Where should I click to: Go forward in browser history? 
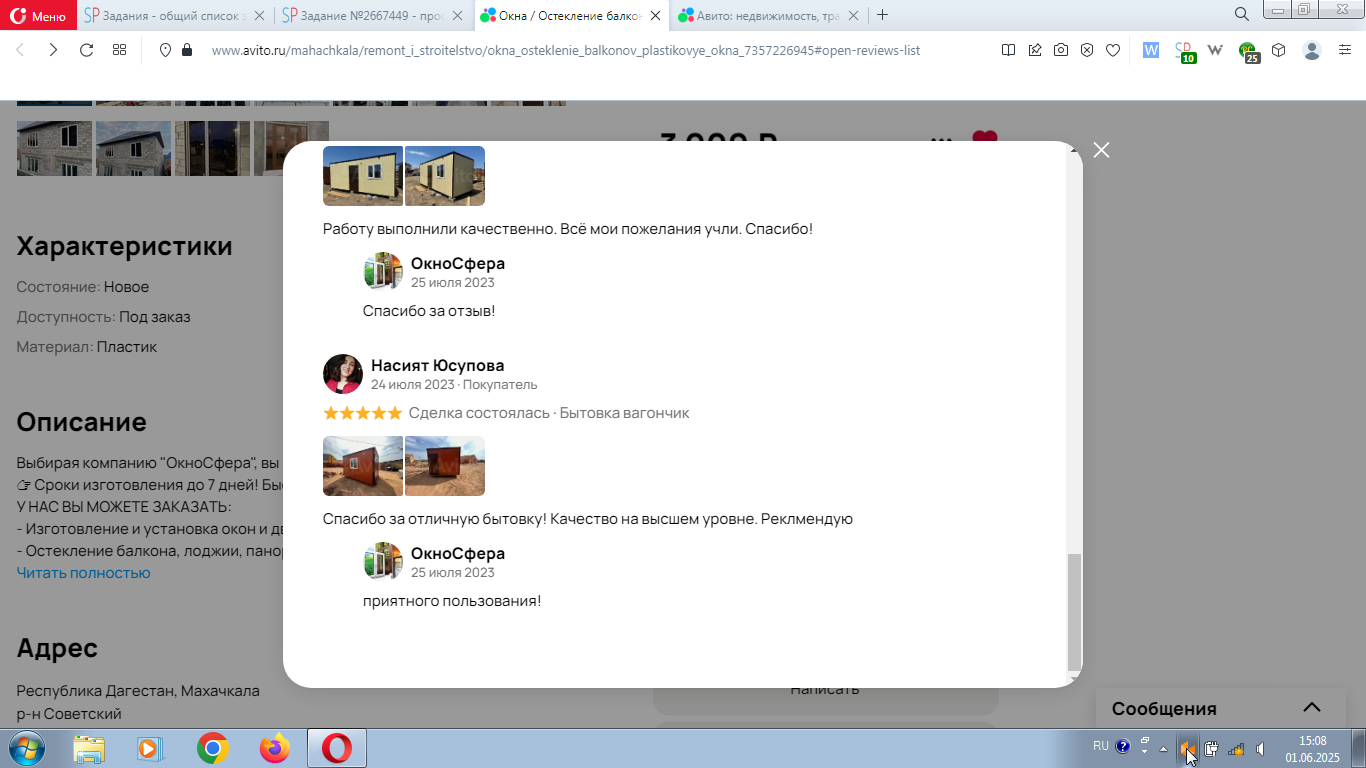click(53, 50)
